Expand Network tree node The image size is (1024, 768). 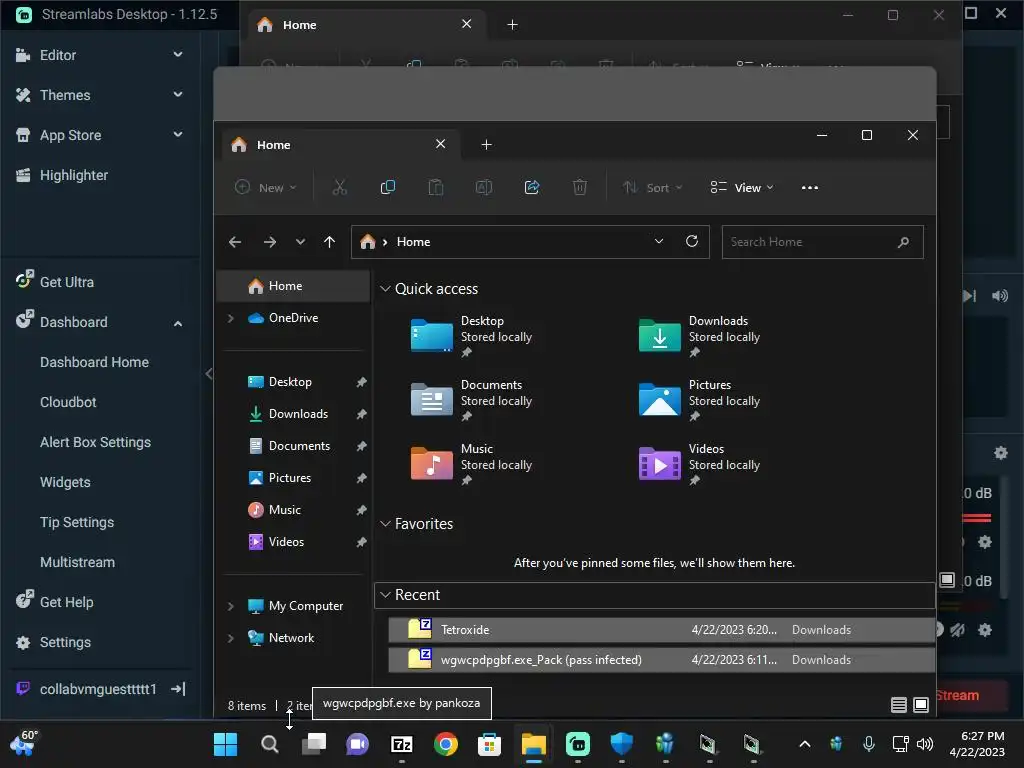pyautogui.click(x=231, y=638)
